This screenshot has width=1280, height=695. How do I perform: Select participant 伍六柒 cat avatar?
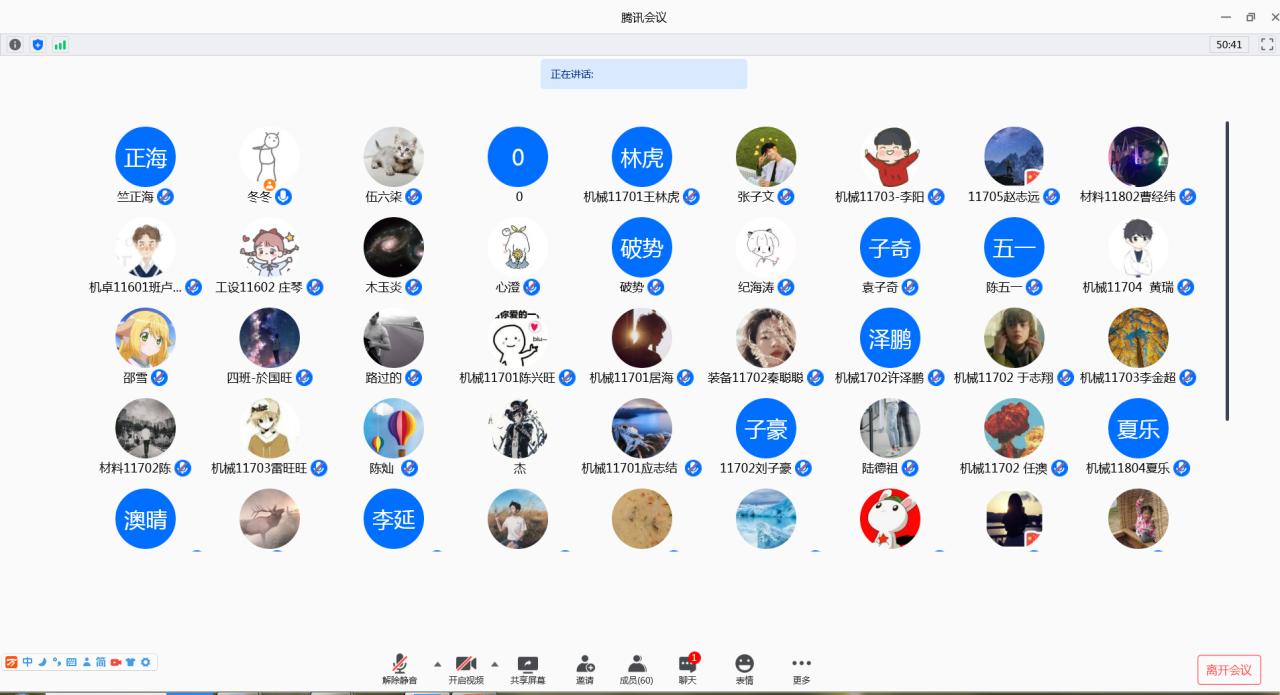point(393,157)
